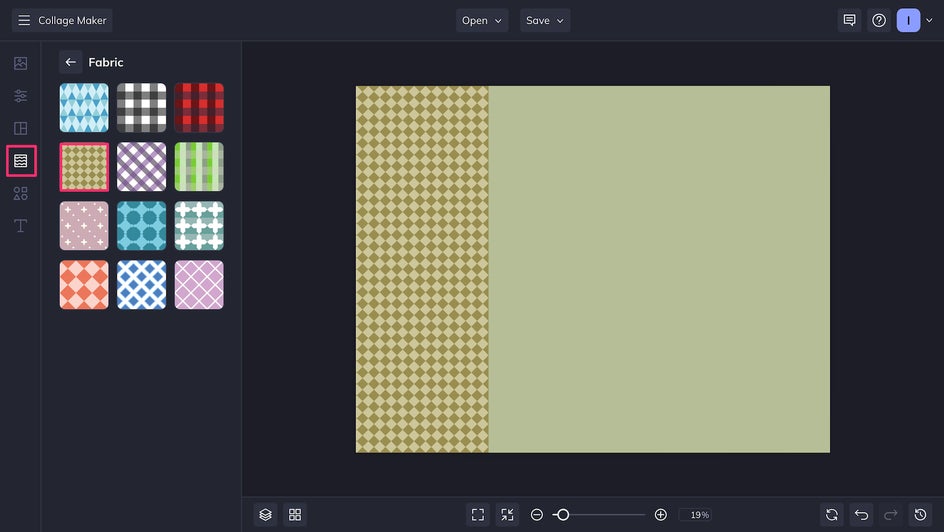Viewport: 944px width, 532px height.
Task: Select the pink plus-sign pattern
Action: pyautogui.click(x=84, y=226)
